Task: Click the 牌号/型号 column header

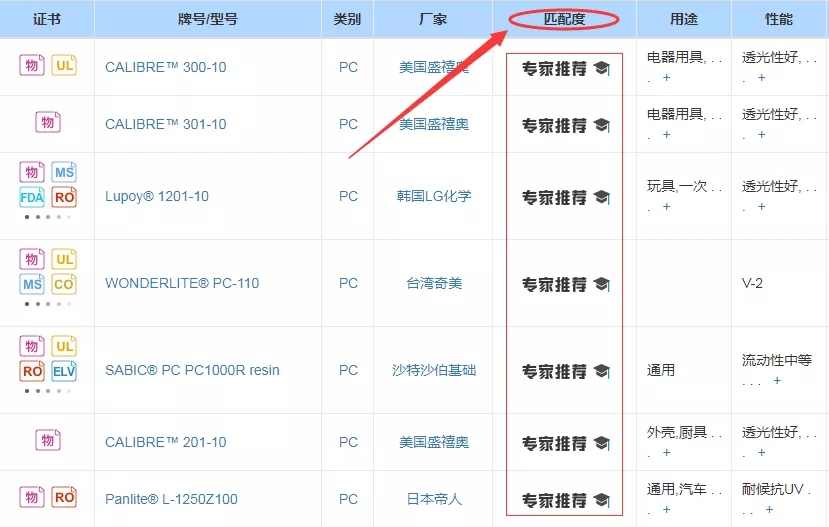Action: point(208,19)
